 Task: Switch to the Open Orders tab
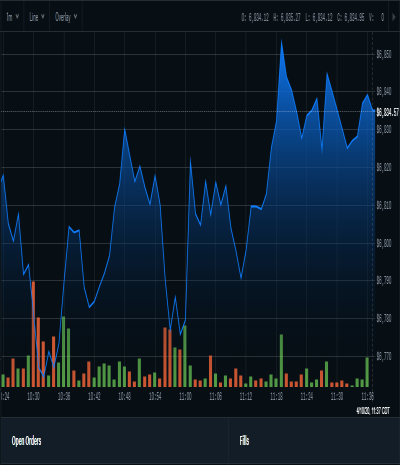pos(26,441)
